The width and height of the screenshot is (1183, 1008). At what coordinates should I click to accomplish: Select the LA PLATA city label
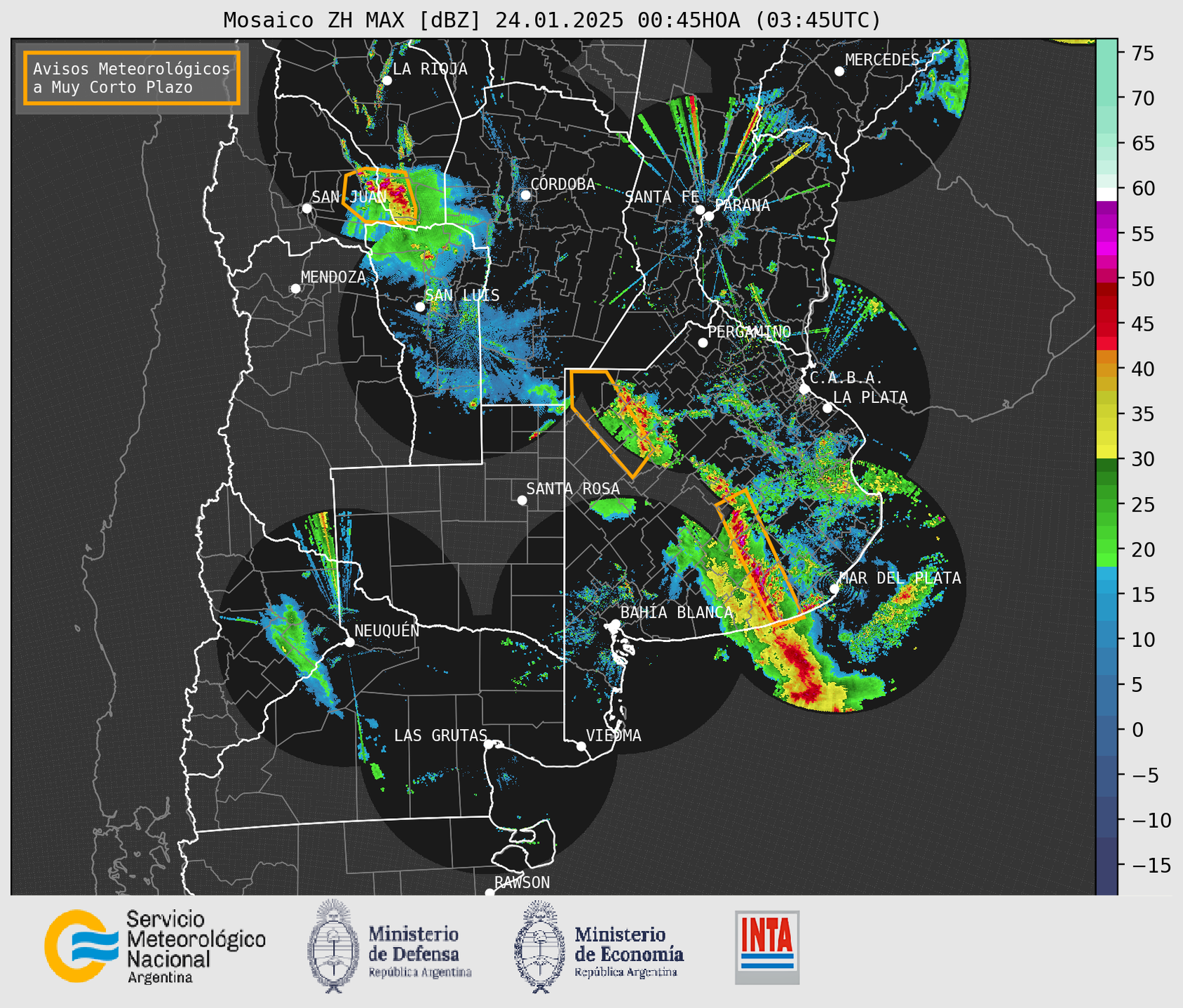[x=870, y=397]
